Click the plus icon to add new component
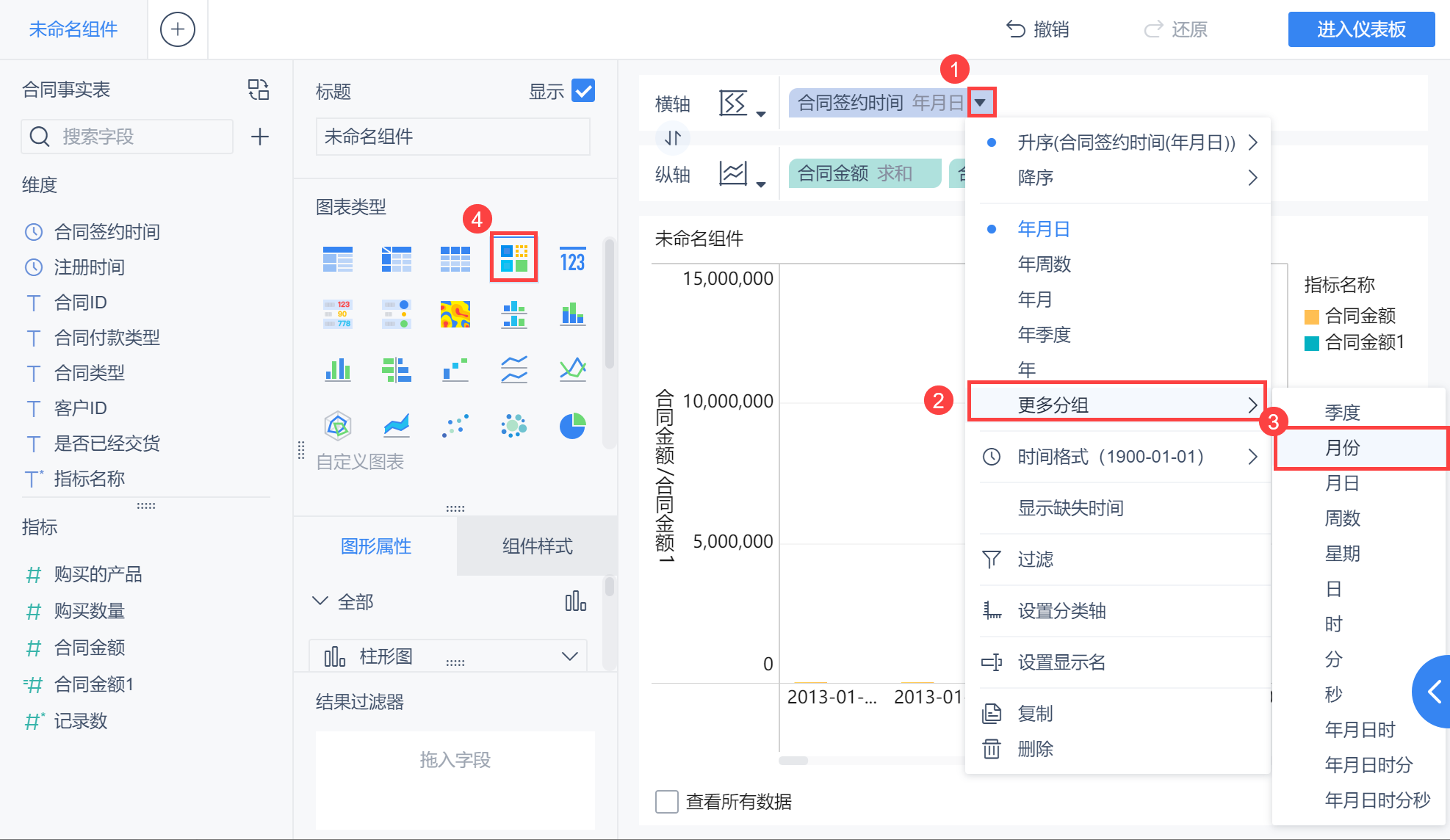 (177, 29)
